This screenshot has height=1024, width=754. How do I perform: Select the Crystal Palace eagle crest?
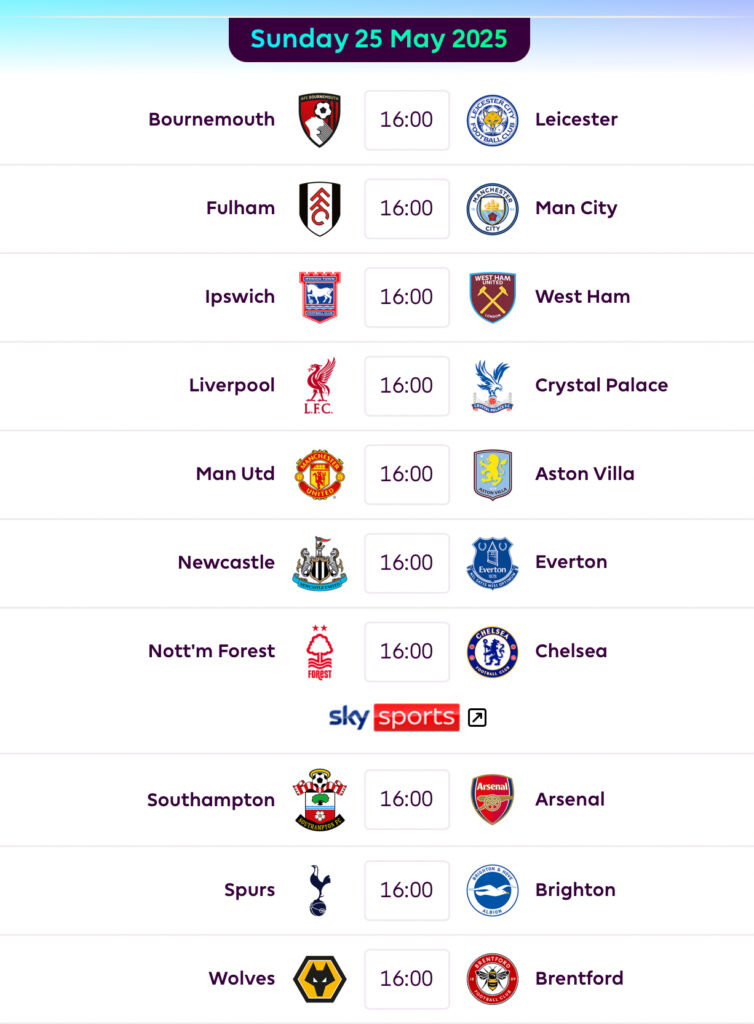(x=492, y=386)
